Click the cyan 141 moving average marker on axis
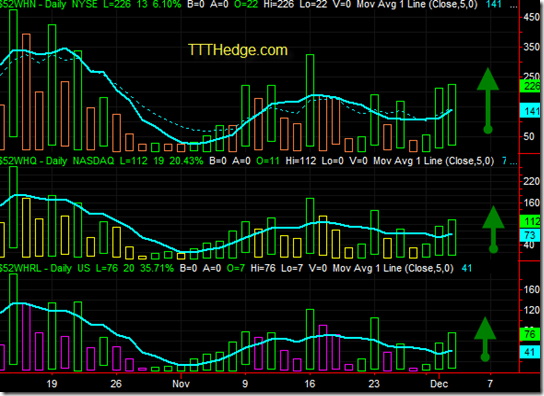Screen dimensions: 544x396 click(x=530, y=111)
